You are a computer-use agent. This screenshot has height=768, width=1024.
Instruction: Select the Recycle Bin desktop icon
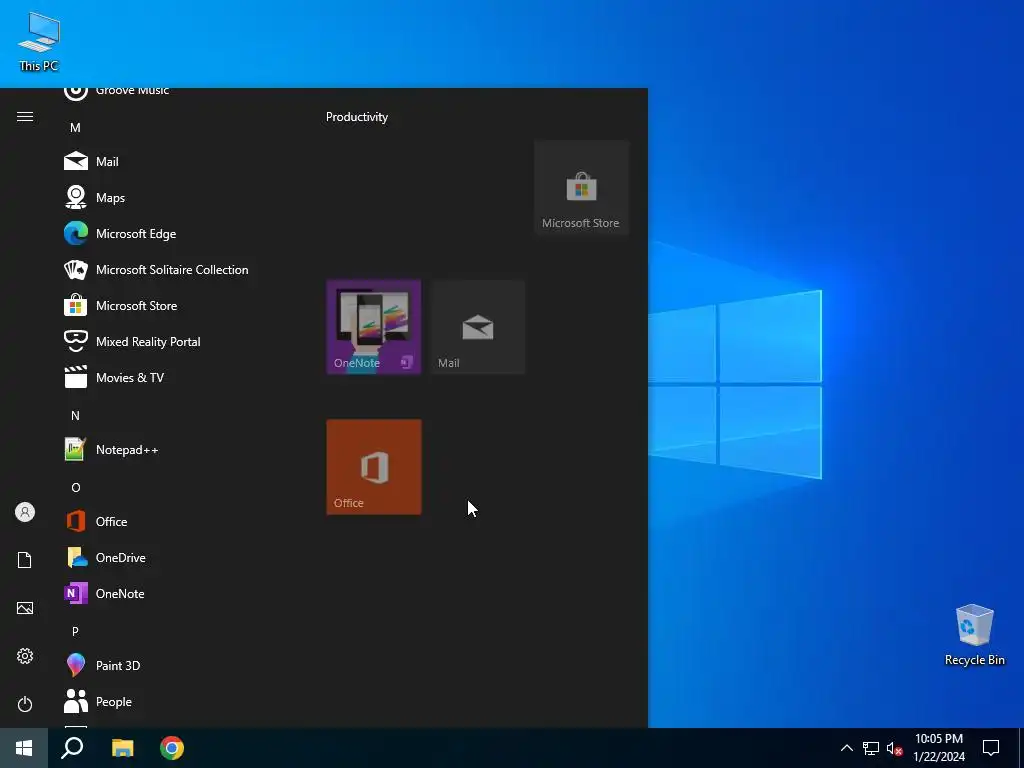(974, 635)
